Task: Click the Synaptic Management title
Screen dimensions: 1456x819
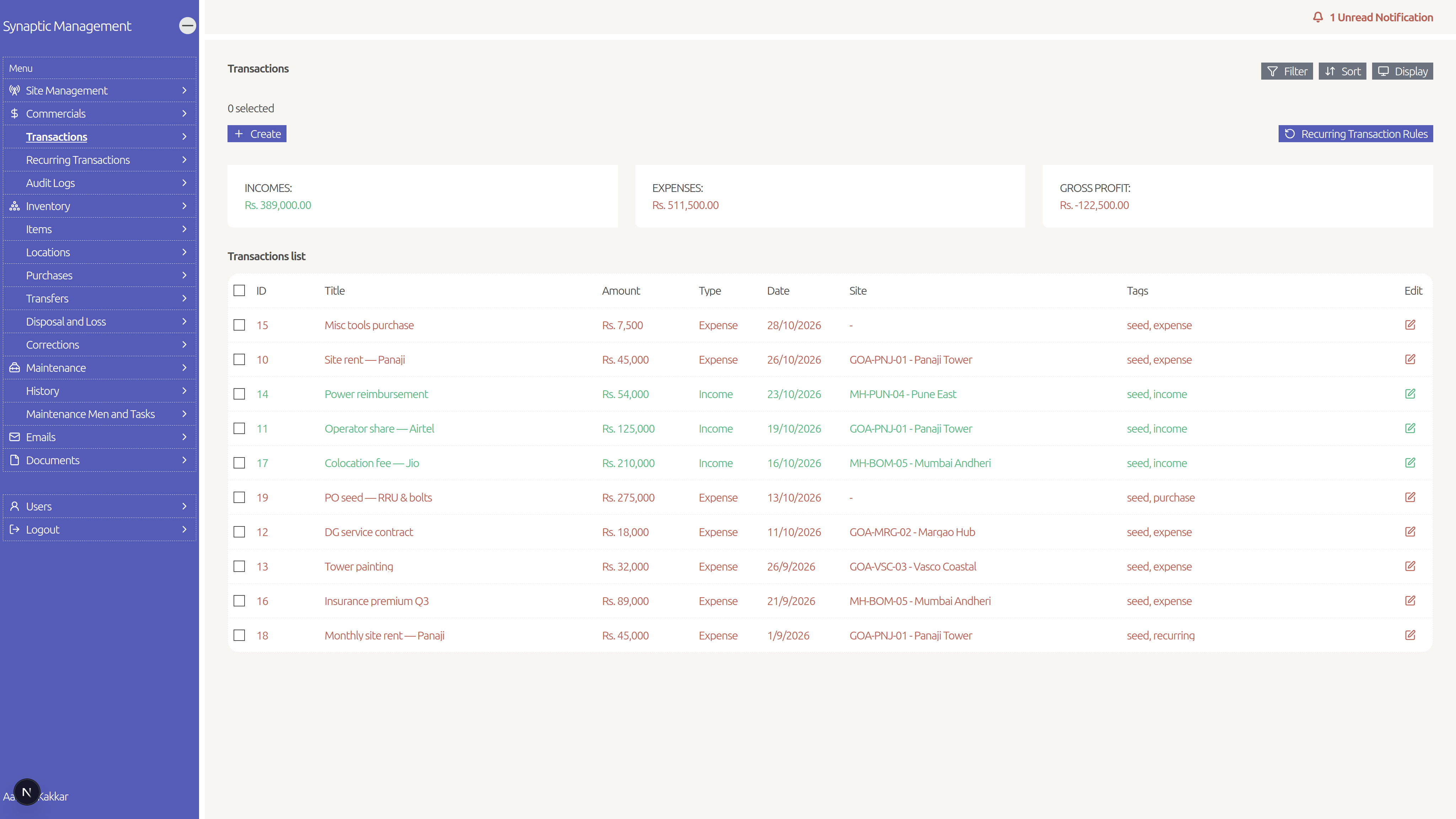Action: click(67, 26)
